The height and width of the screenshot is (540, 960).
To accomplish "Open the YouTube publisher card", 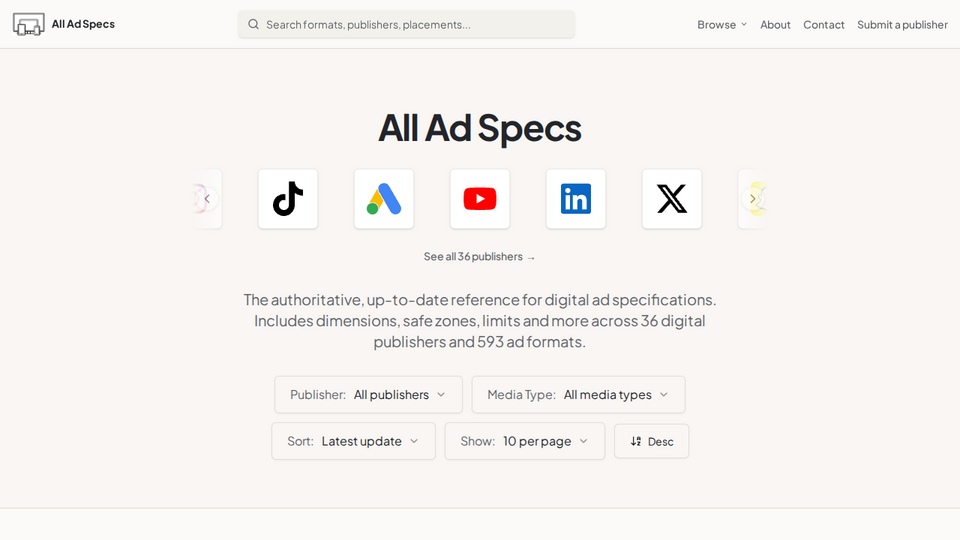I will pos(480,199).
